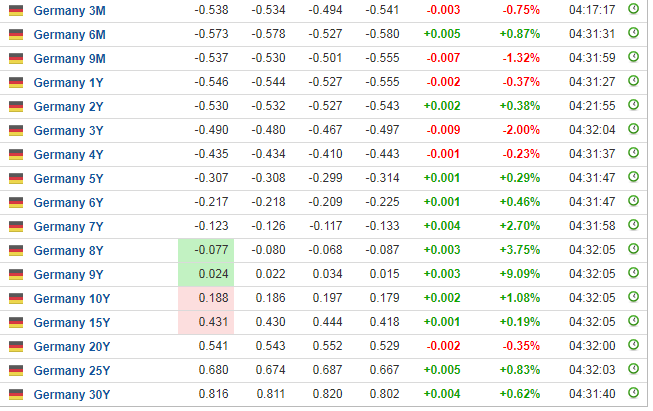Click the clock icon in Germany 5Y row
This screenshot has width=653, height=411.
point(633,177)
